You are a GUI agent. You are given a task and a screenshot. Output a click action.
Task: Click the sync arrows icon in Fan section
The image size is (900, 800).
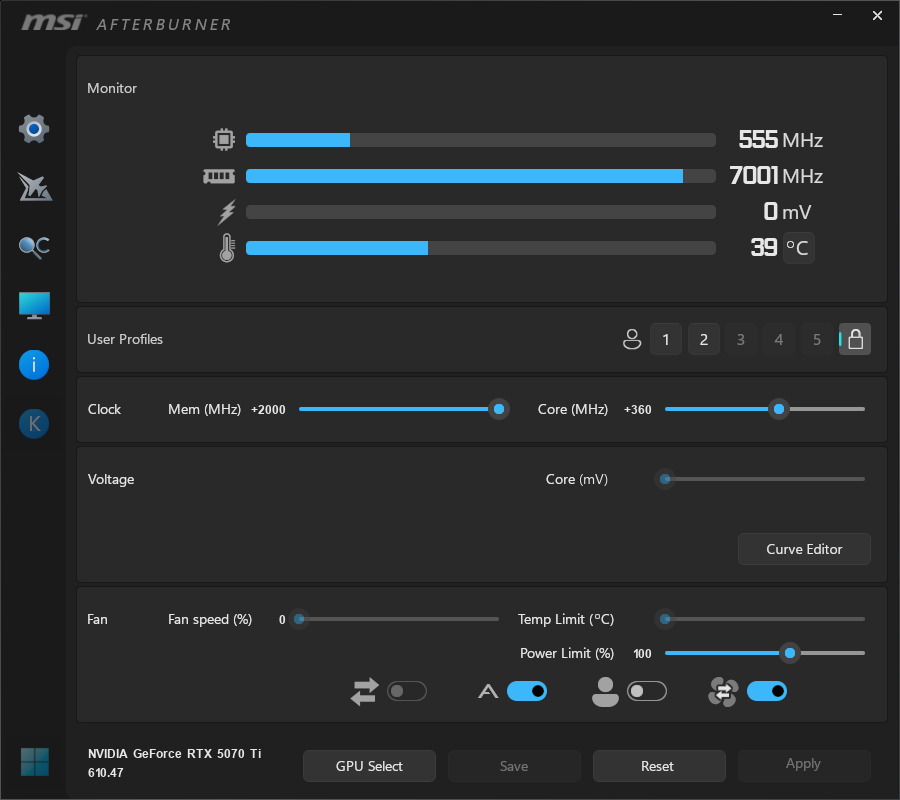[x=364, y=692]
